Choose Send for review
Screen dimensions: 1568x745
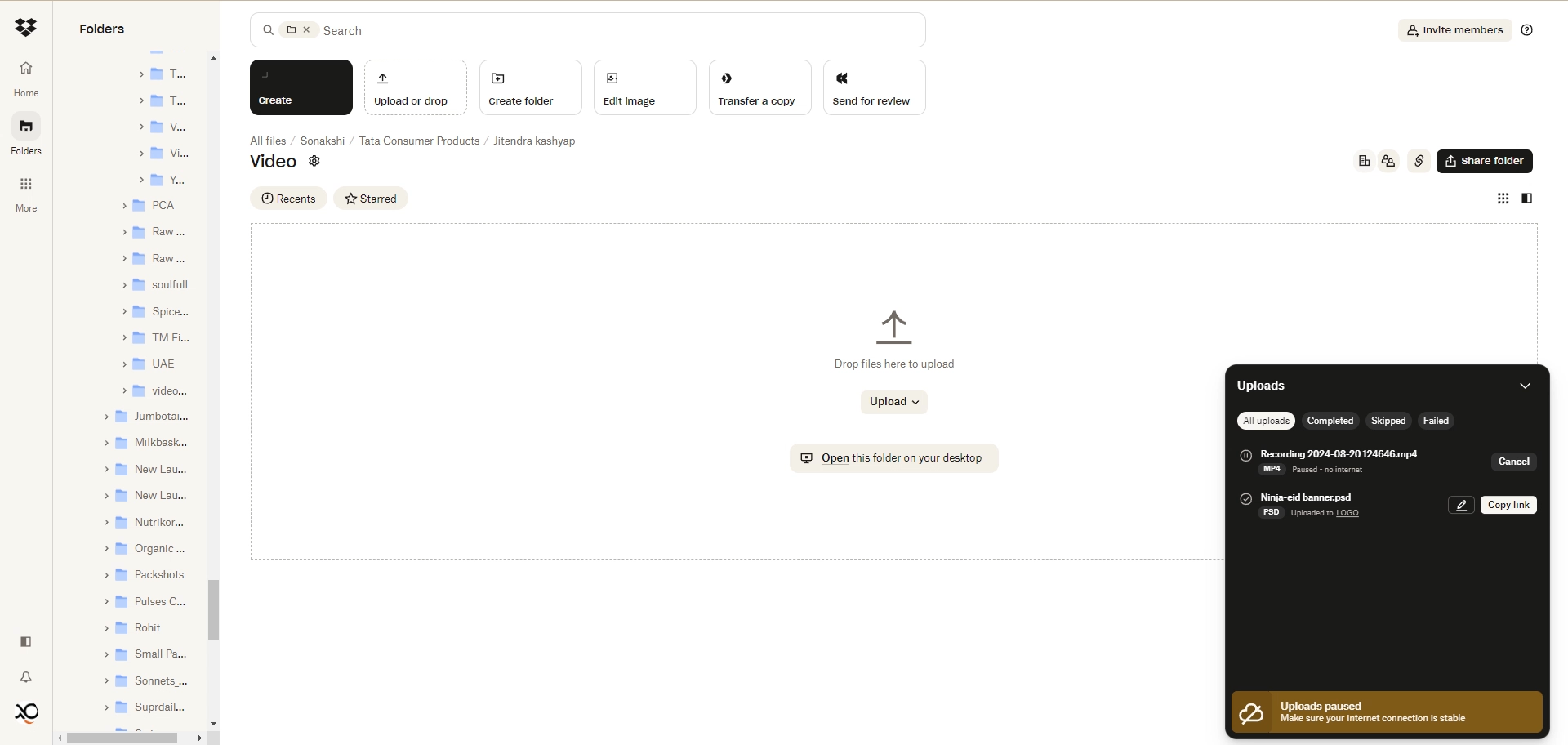click(x=875, y=87)
